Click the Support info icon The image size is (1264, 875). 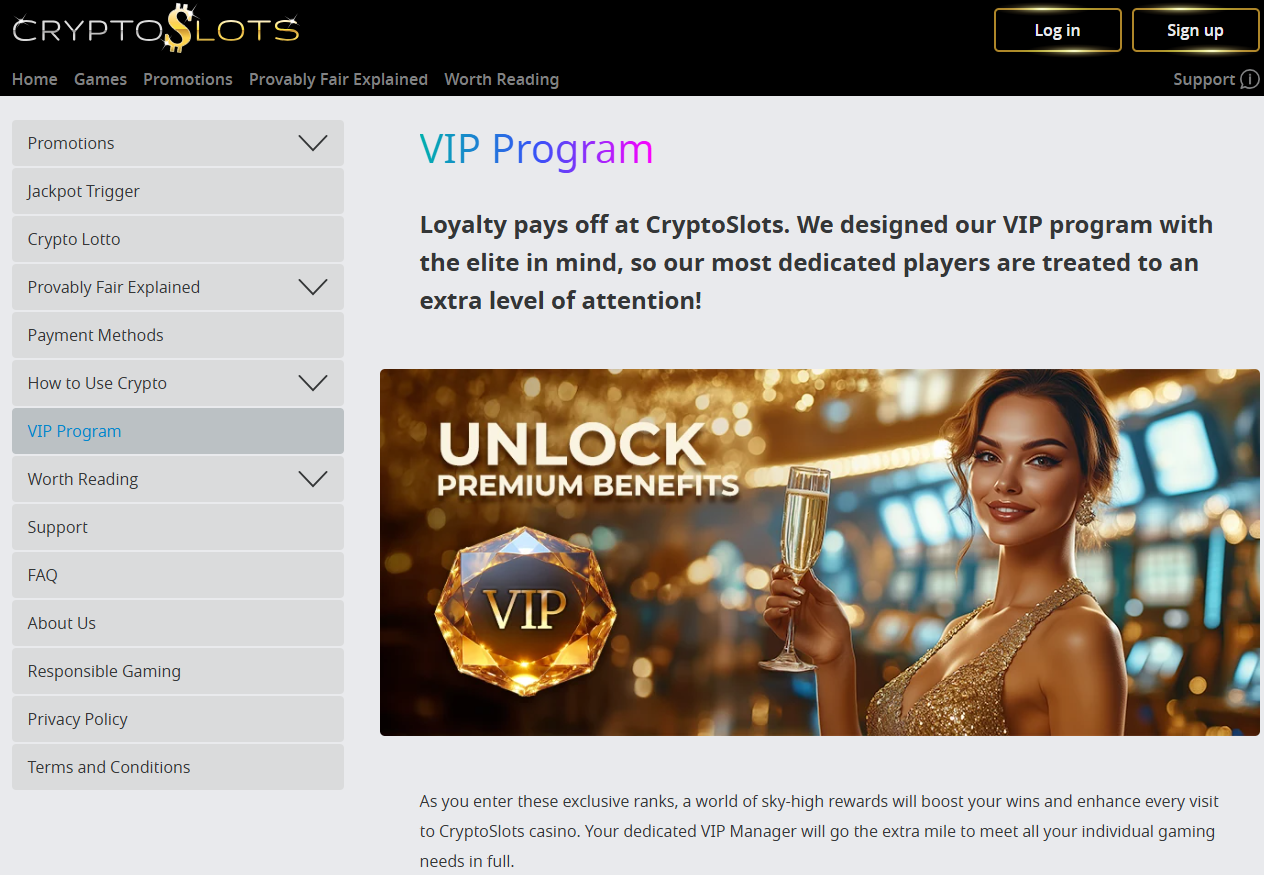click(x=1249, y=80)
